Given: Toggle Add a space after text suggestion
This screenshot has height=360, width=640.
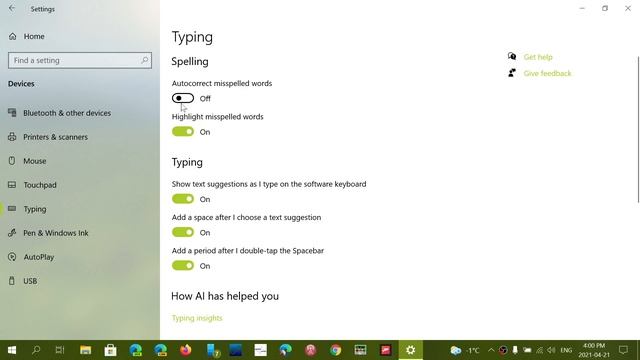Looking at the screenshot, I should click(183, 232).
